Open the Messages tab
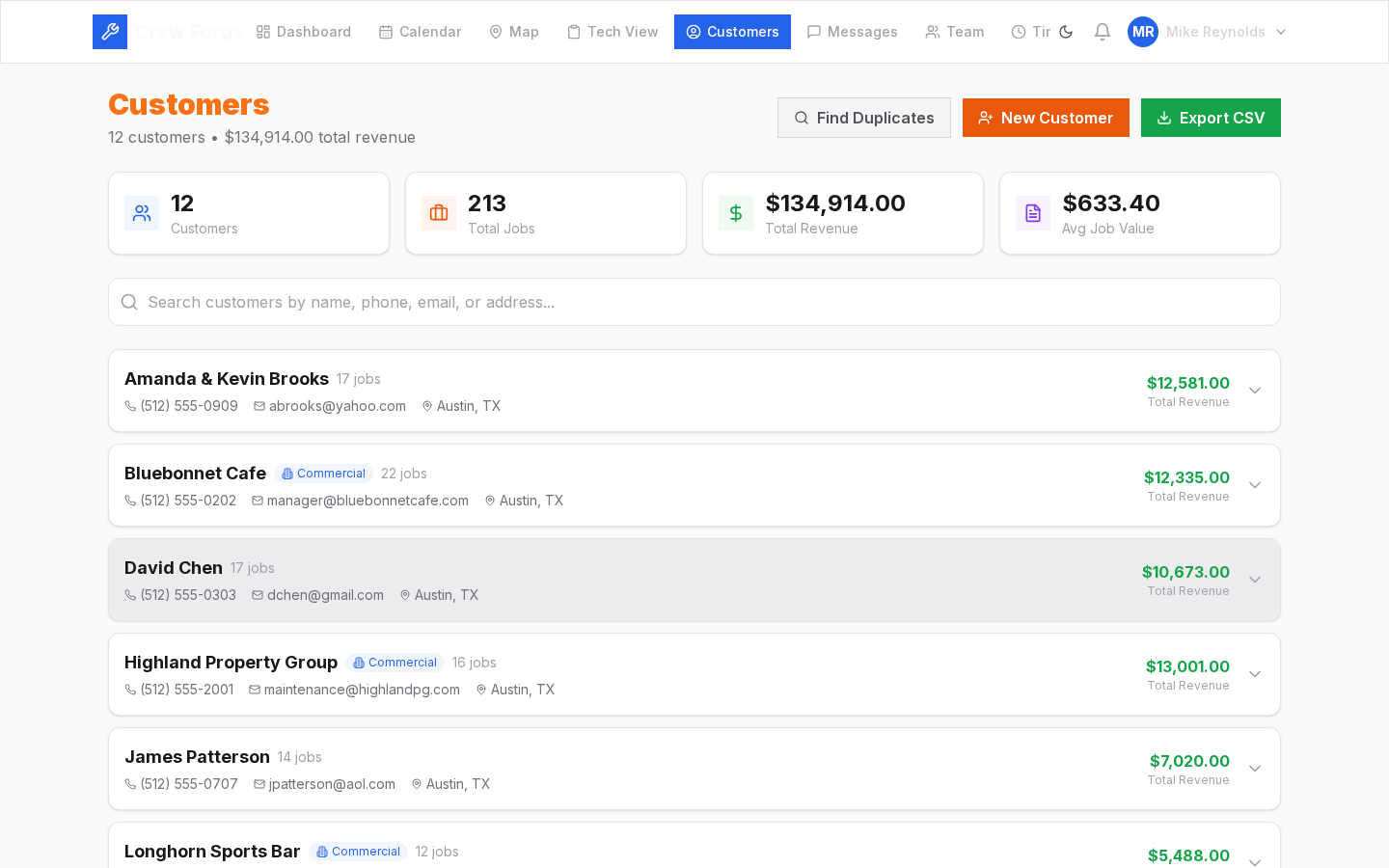The width and height of the screenshot is (1389, 868). pyautogui.click(x=852, y=32)
